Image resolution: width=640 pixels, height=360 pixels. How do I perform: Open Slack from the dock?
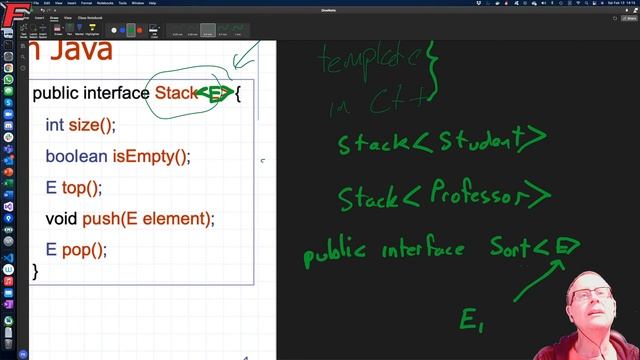tap(9, 138)
